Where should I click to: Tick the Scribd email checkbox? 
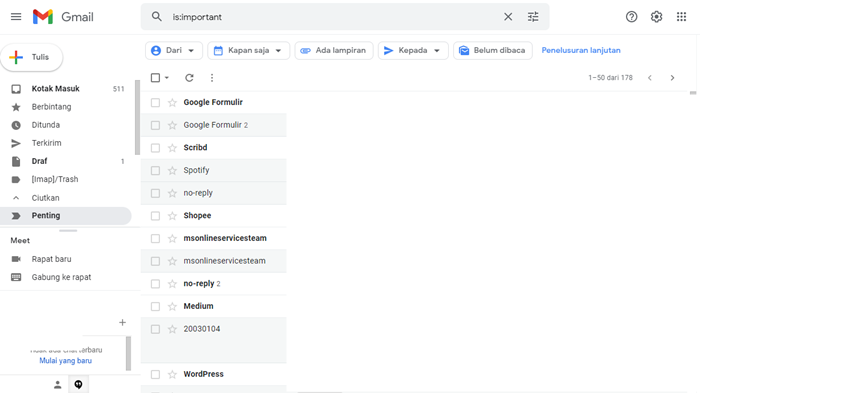pyautogui.click(x=155, y=148)
